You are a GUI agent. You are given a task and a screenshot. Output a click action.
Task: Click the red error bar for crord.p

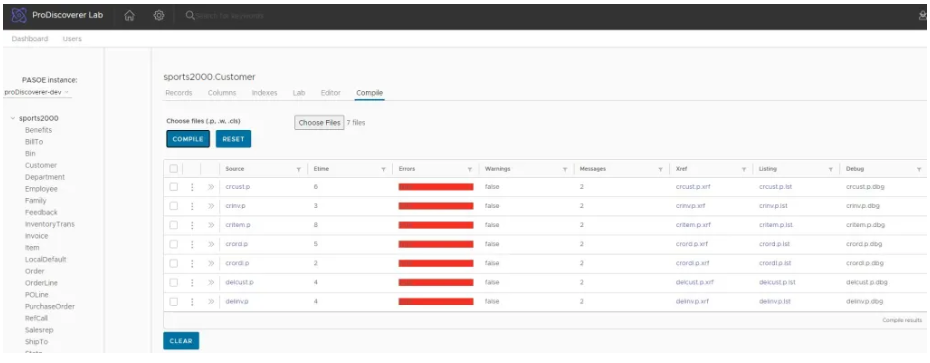click(x=436, y=244)
